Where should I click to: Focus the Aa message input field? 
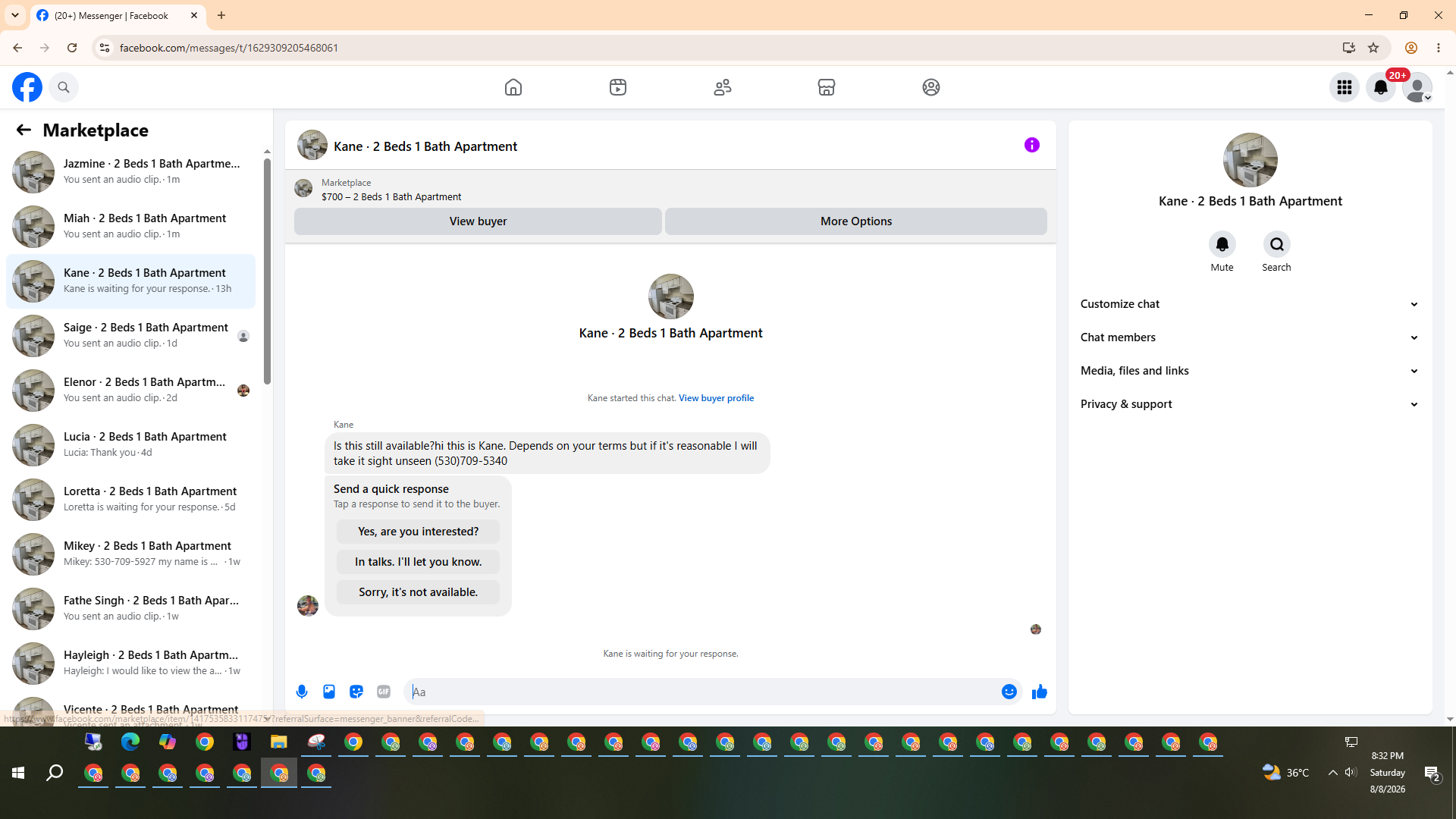tap(701, 692)
